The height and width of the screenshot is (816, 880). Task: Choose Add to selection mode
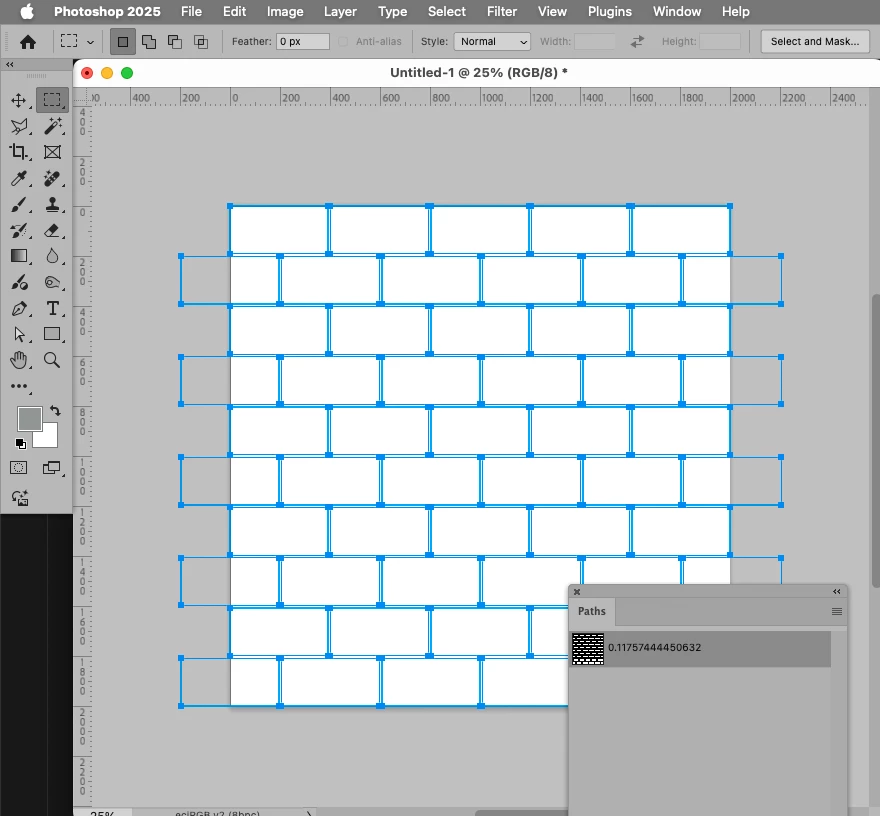149,42
